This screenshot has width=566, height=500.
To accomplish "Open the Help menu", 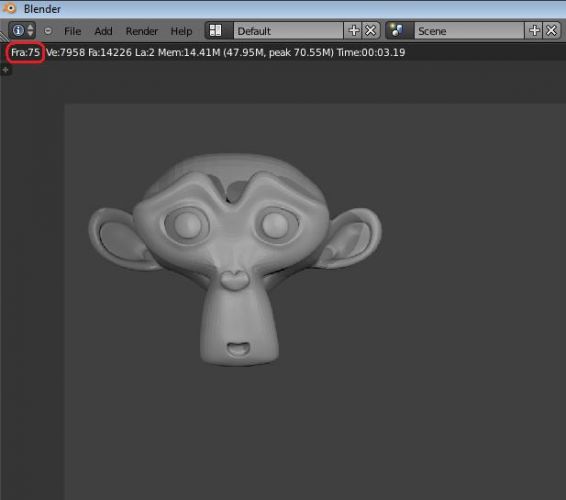I will tap(181, 31).
